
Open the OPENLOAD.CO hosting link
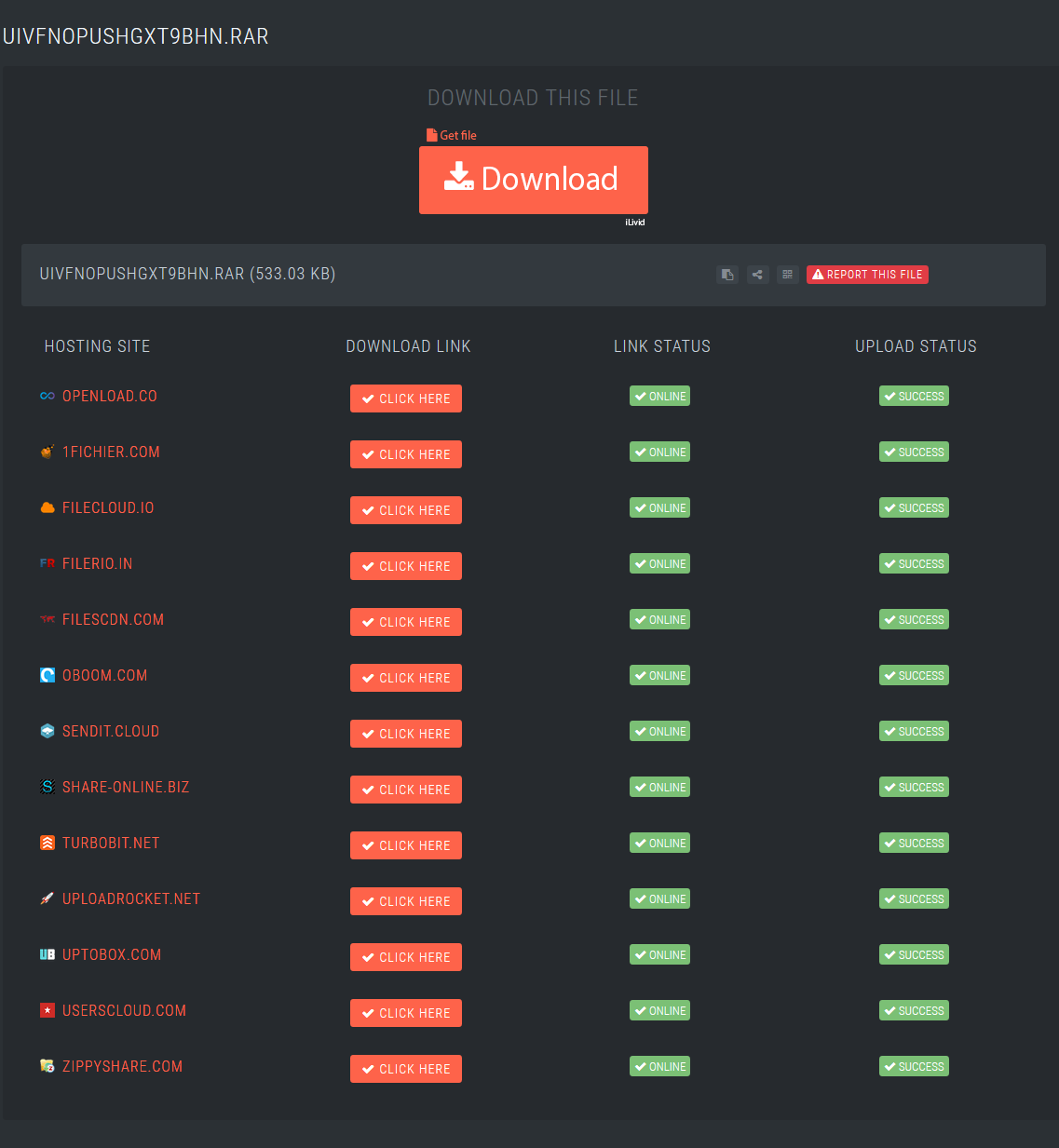[110, 396]
